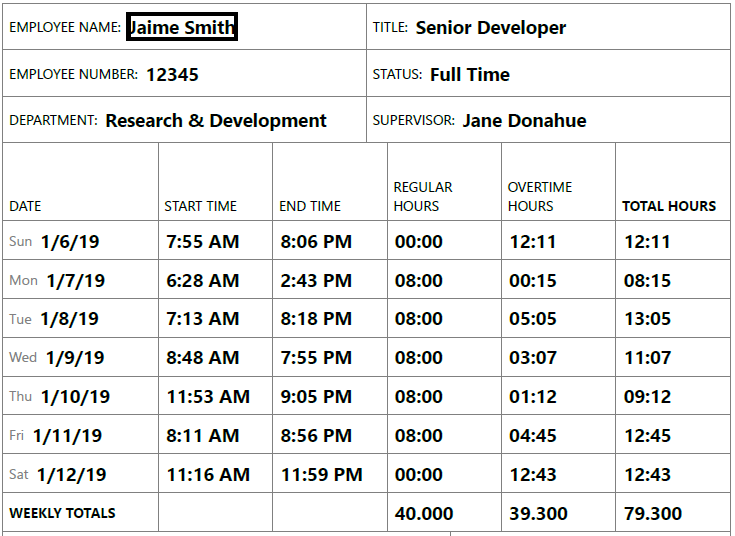Viewport: 735px width, 536px height.
Task: Select Friday's total hours 12:45
Action: (647, 436)
